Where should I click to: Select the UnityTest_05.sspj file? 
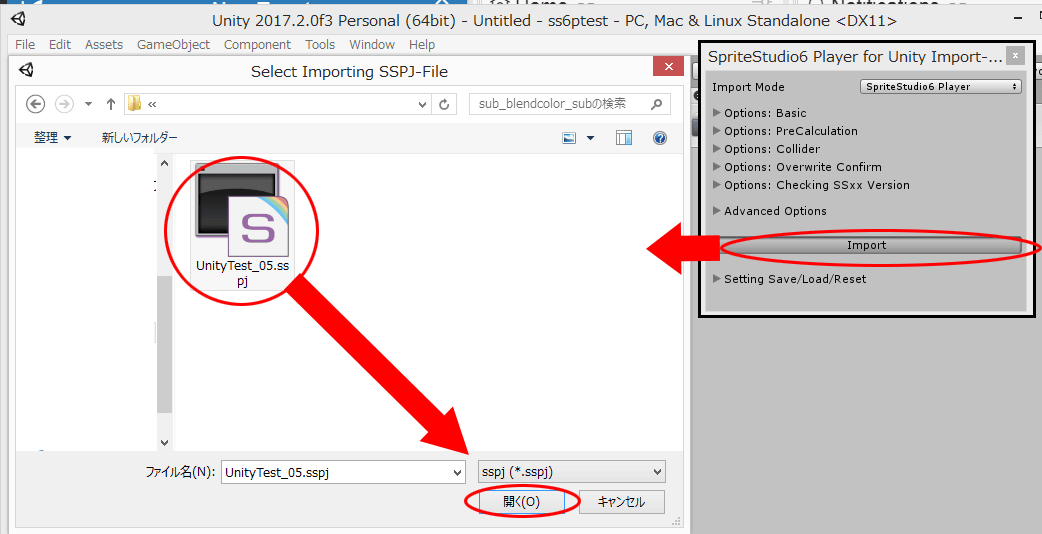243,224
